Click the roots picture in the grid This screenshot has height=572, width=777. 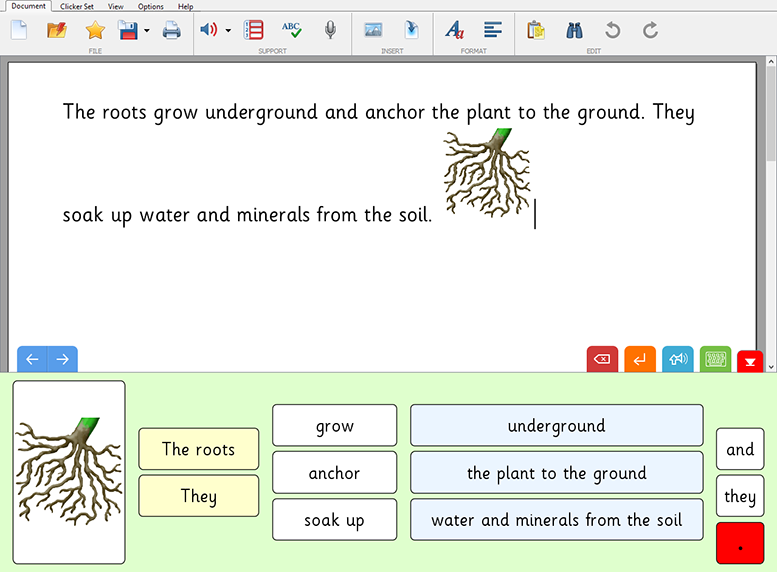coord(69,471)
